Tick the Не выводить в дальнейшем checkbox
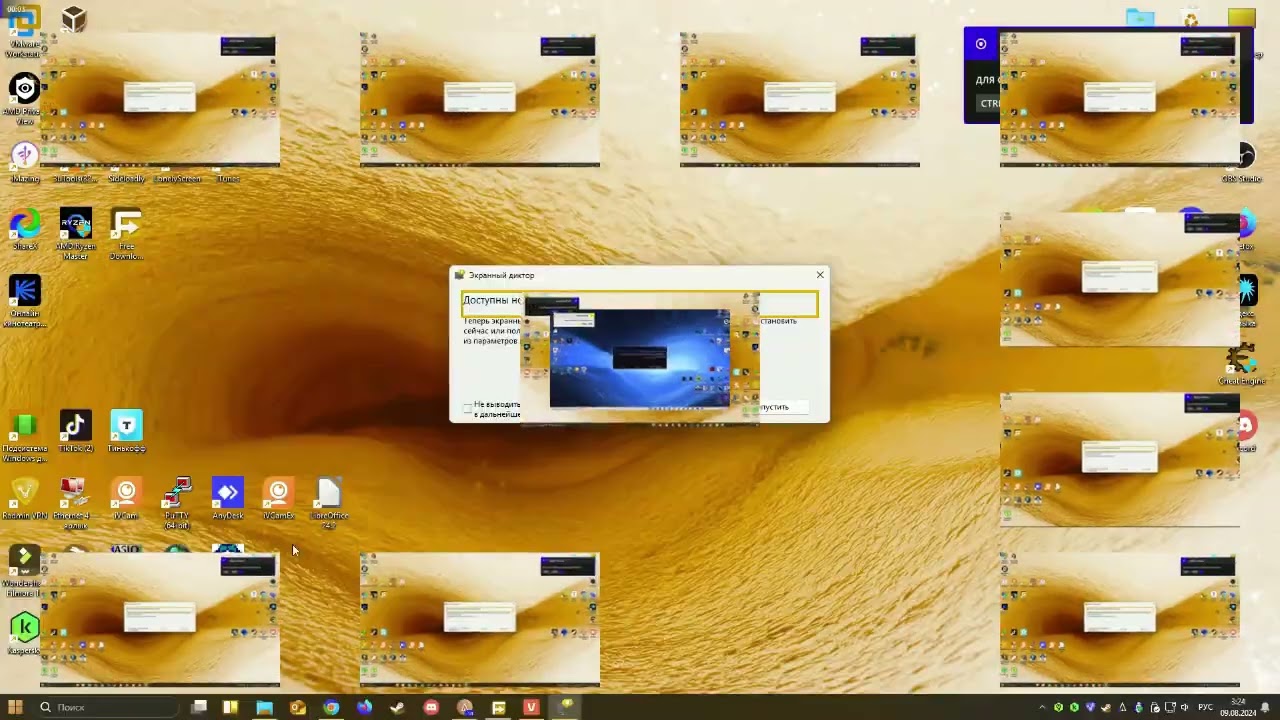This screenshot has height=720, width=1280. (467, 408)
